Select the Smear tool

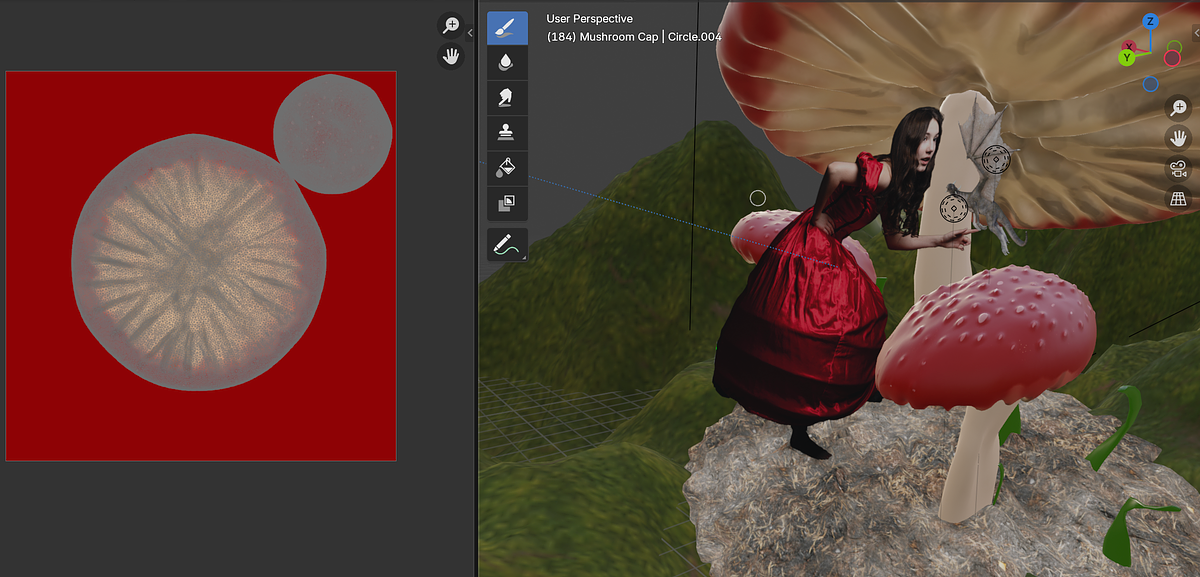click(507, 97)
